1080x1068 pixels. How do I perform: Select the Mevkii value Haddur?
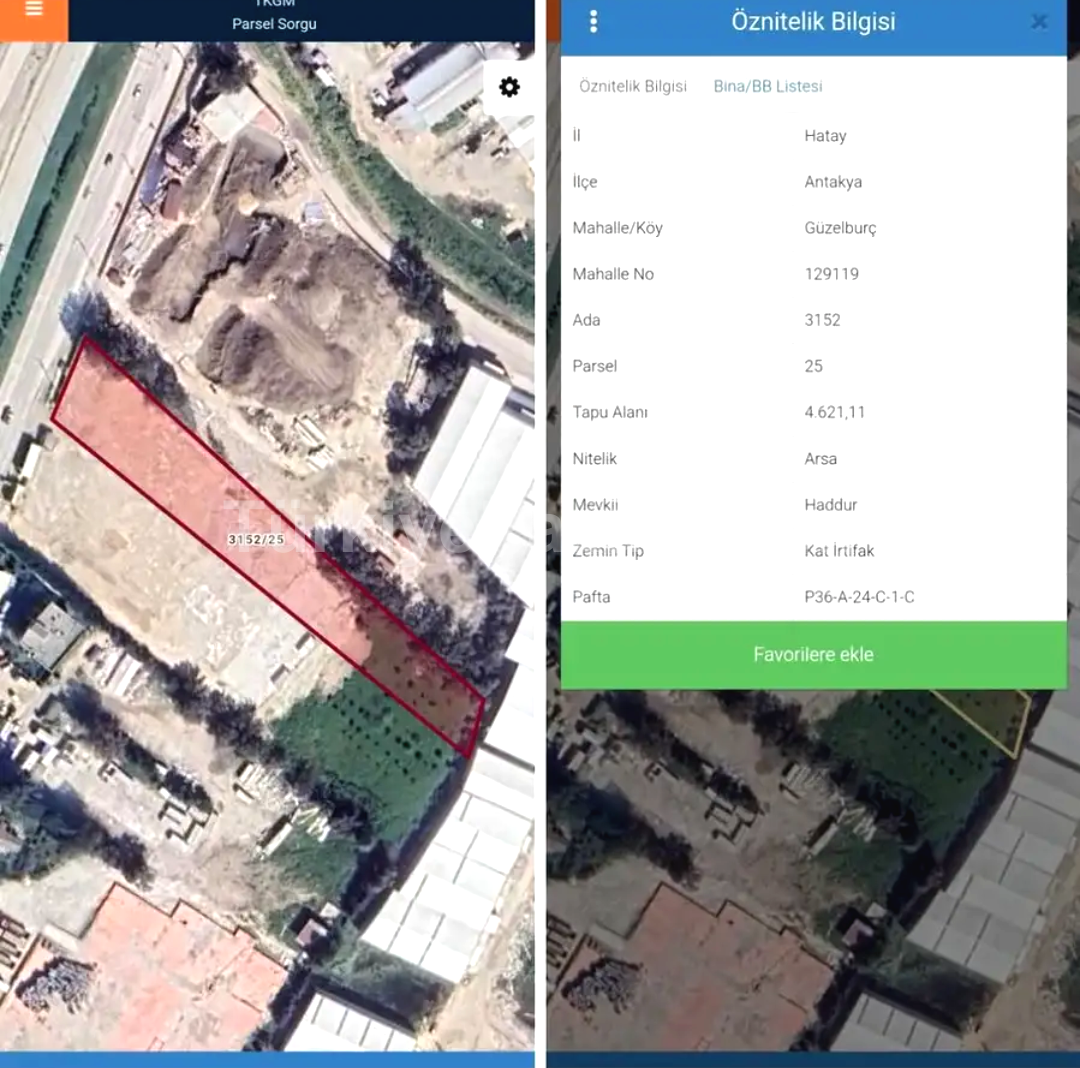point(831,505)
